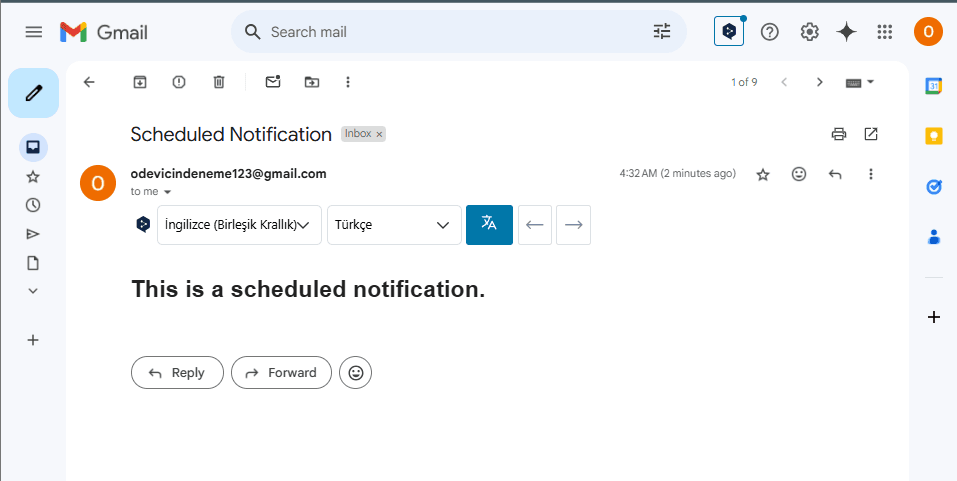The image size is (957, 481).
Task: Delete the email using the trash icon
Action: pos(219,82)
